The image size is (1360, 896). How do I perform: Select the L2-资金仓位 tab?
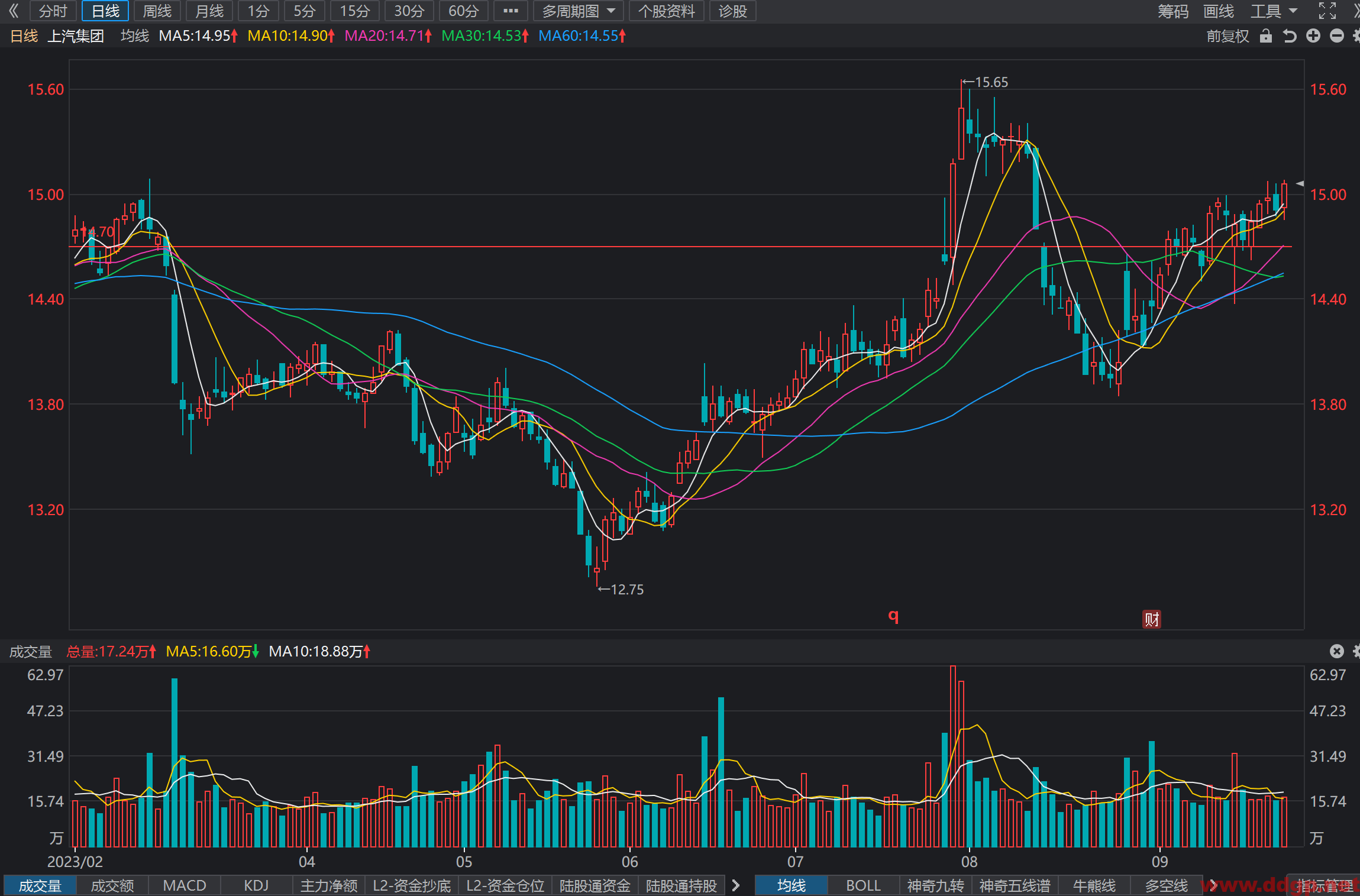point(505,885)
